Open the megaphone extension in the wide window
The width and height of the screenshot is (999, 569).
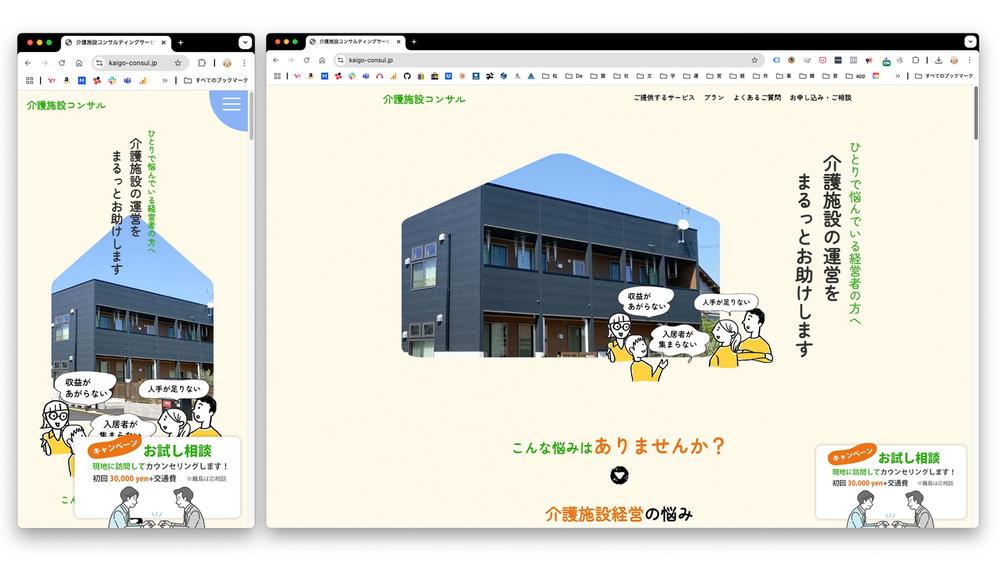869,60
